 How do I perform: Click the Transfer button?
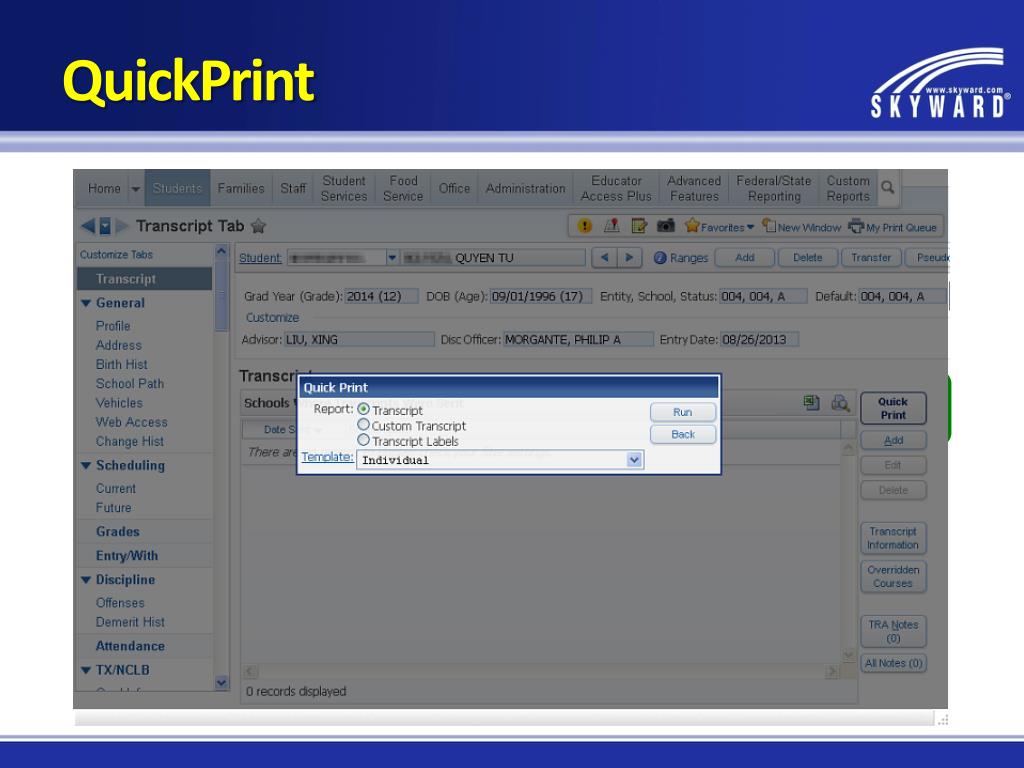[871, 257]
